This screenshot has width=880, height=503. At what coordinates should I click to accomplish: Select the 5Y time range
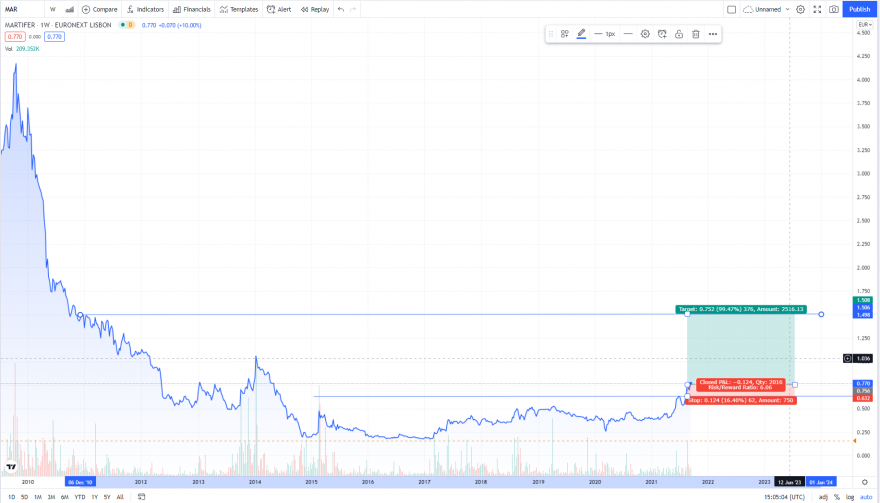107,497
